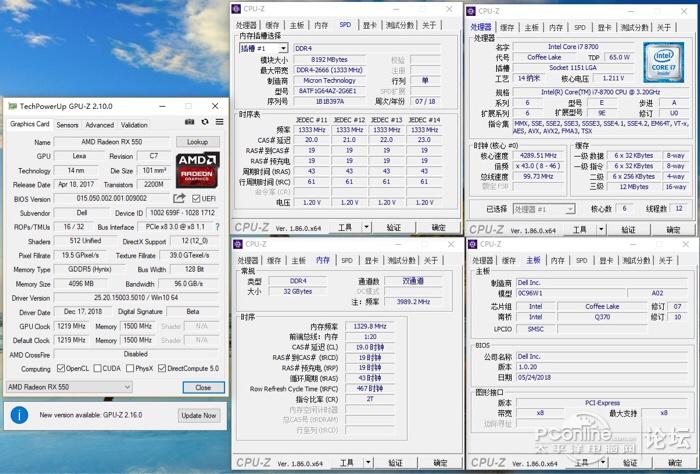700x474 pixels.
Task: Open 测试分数 tab in the memory window
Action: point(401,260)
